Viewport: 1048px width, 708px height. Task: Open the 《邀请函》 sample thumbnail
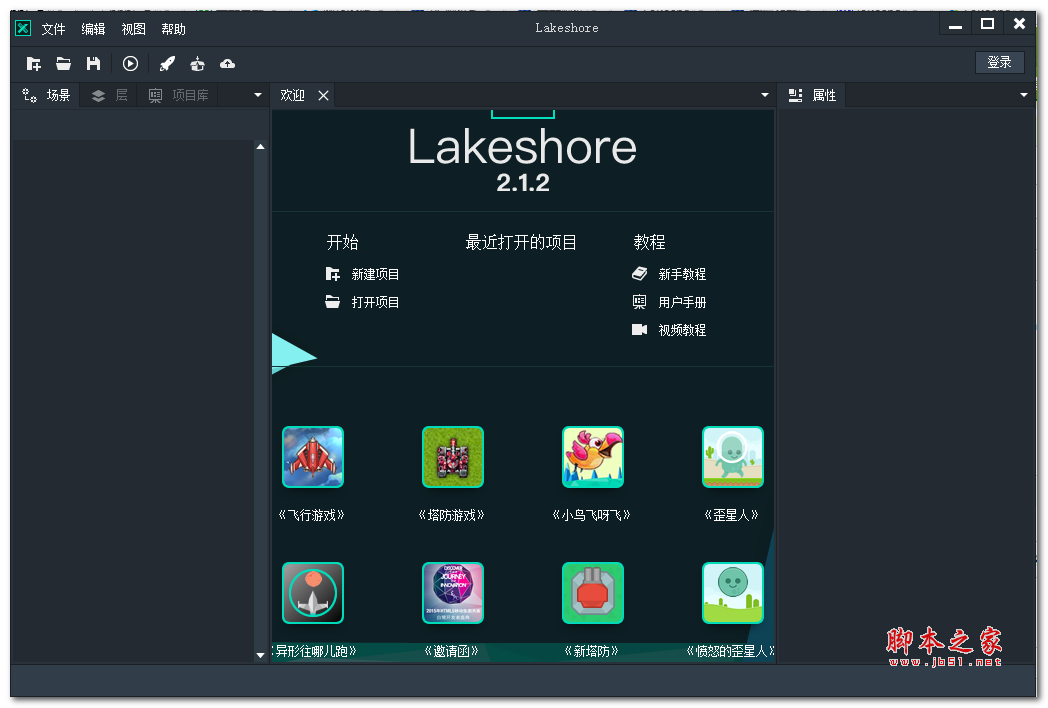point(452,593)
